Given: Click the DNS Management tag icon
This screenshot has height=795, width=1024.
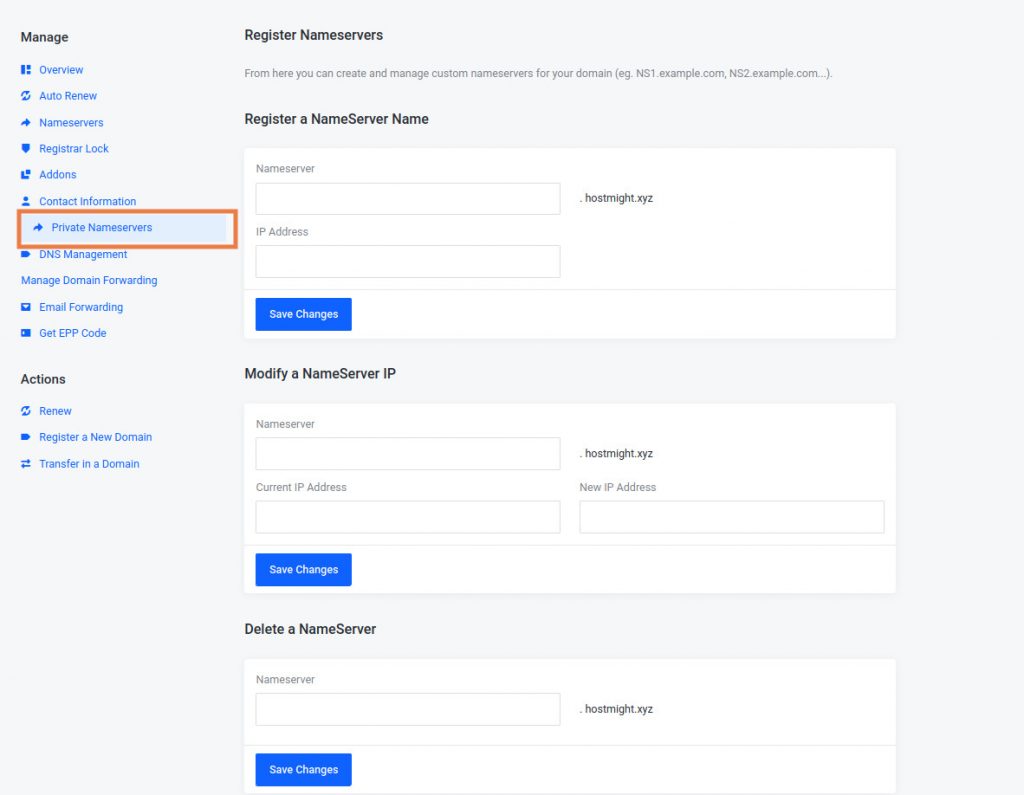Looking at the screenshot, I should [25, 254].
